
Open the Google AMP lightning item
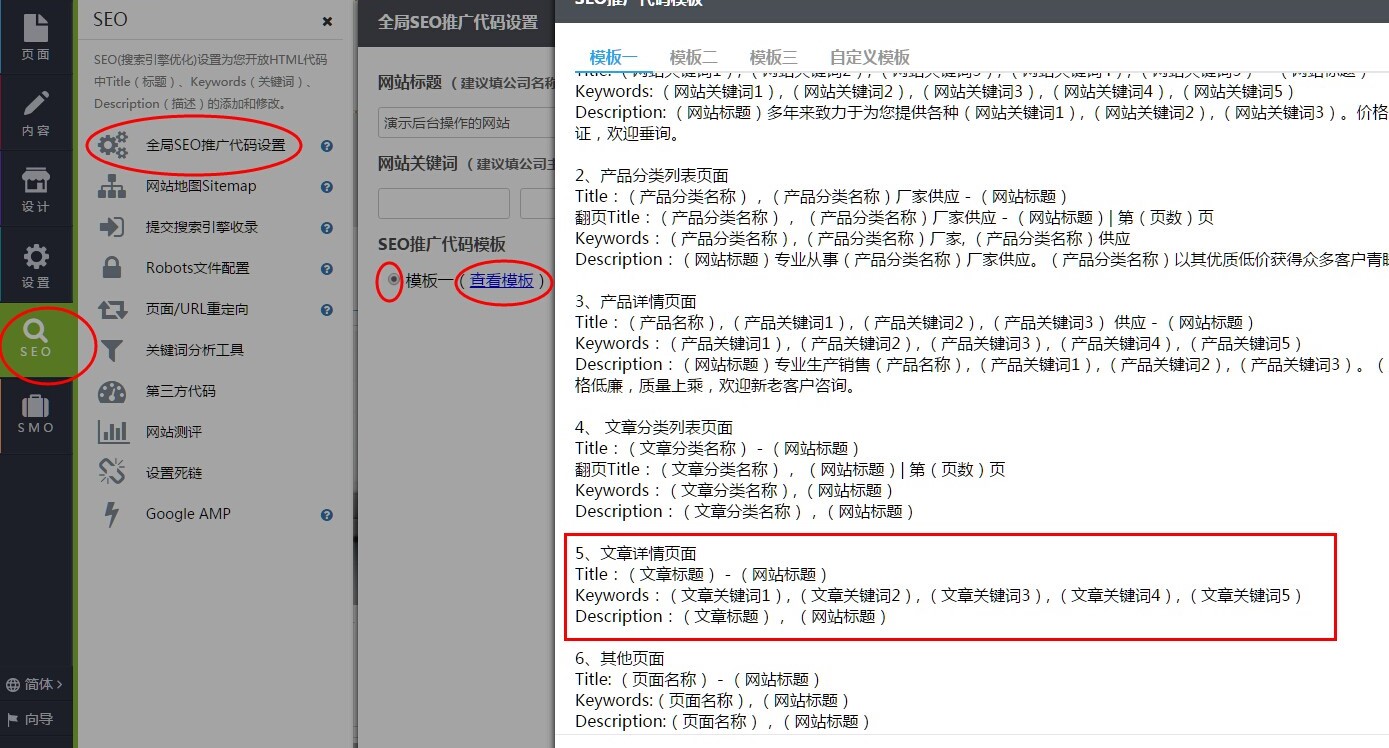[x=187, y=514]
